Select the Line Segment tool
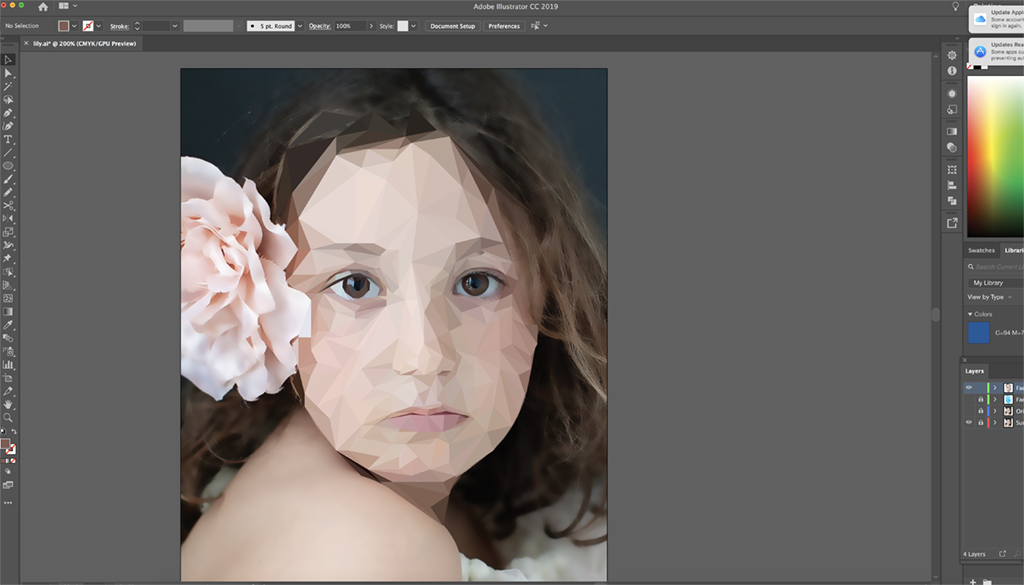This screenshot has width=1024, height=585. pos(8,152)
